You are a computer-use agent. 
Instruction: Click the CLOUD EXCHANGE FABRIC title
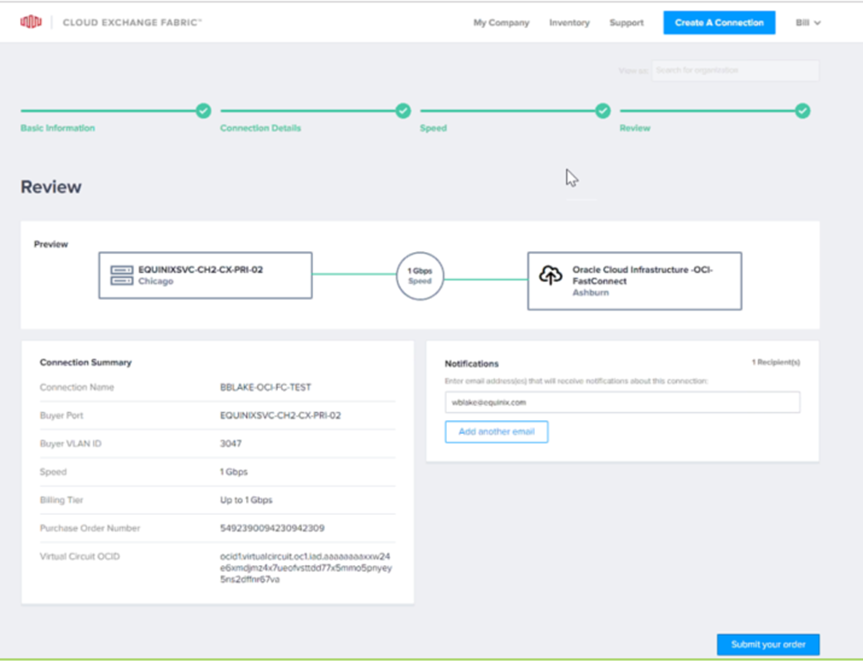pos(132,23)
